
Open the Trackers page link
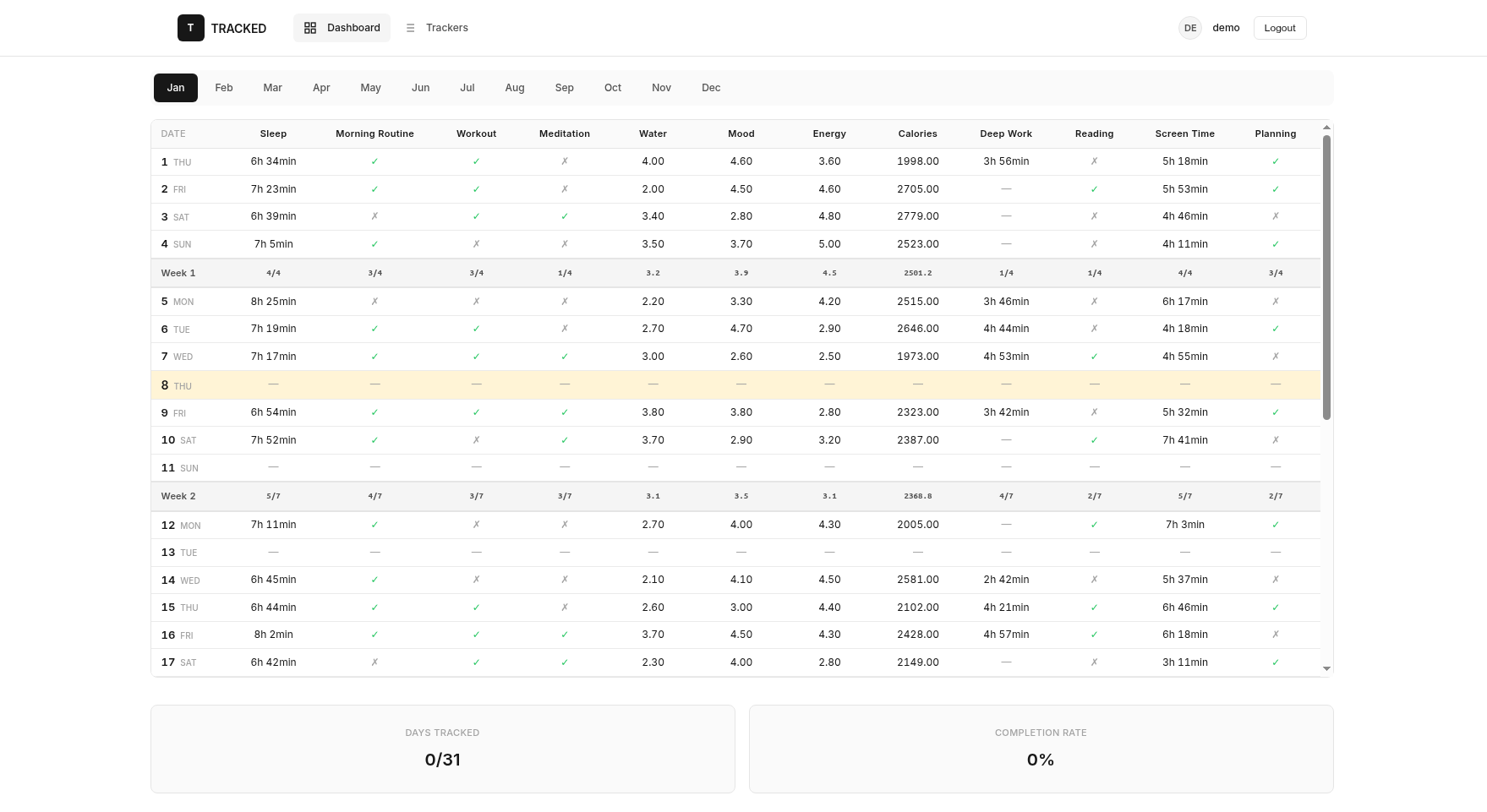pyautogui.click(x=446, y=28)
